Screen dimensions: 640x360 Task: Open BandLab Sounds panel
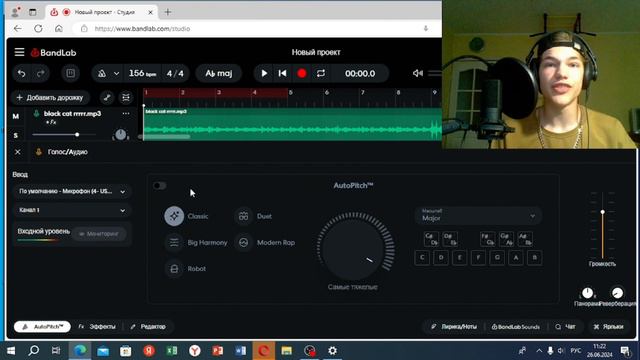tap(516, 327)
